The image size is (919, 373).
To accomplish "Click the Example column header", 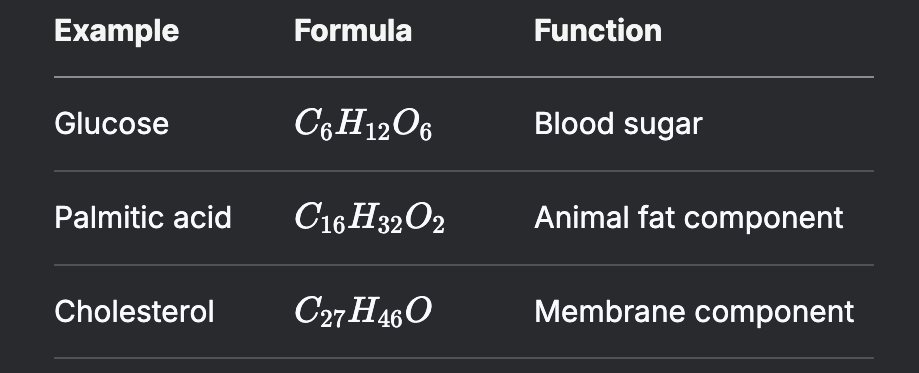I will 117,30.
